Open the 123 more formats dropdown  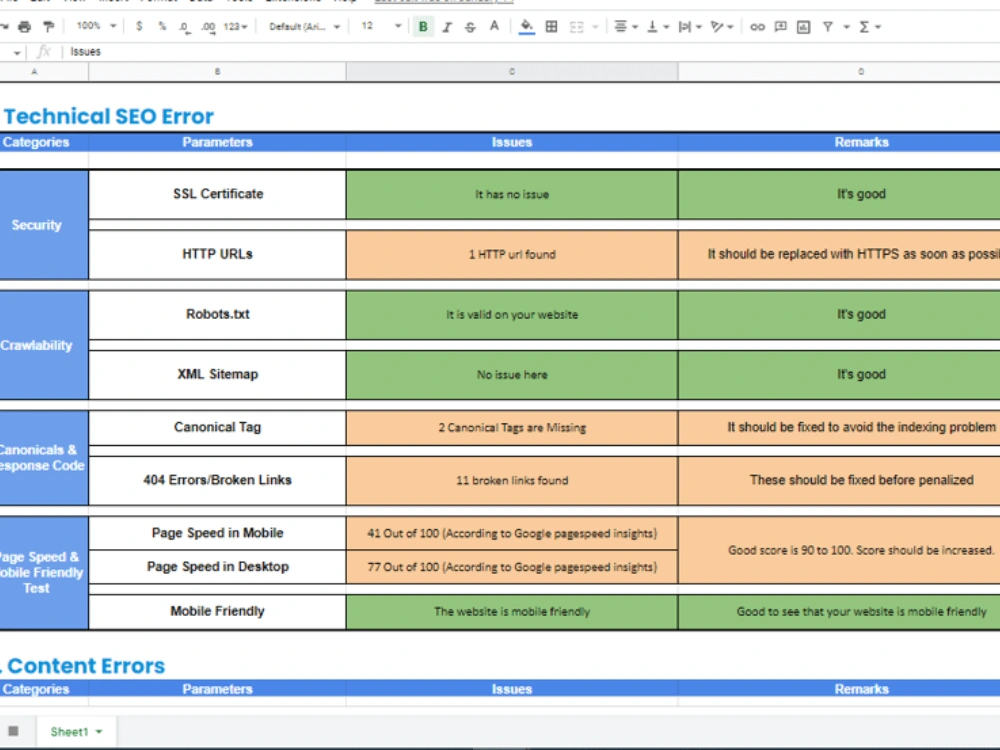pyautogui.click(x=235, y=27)
